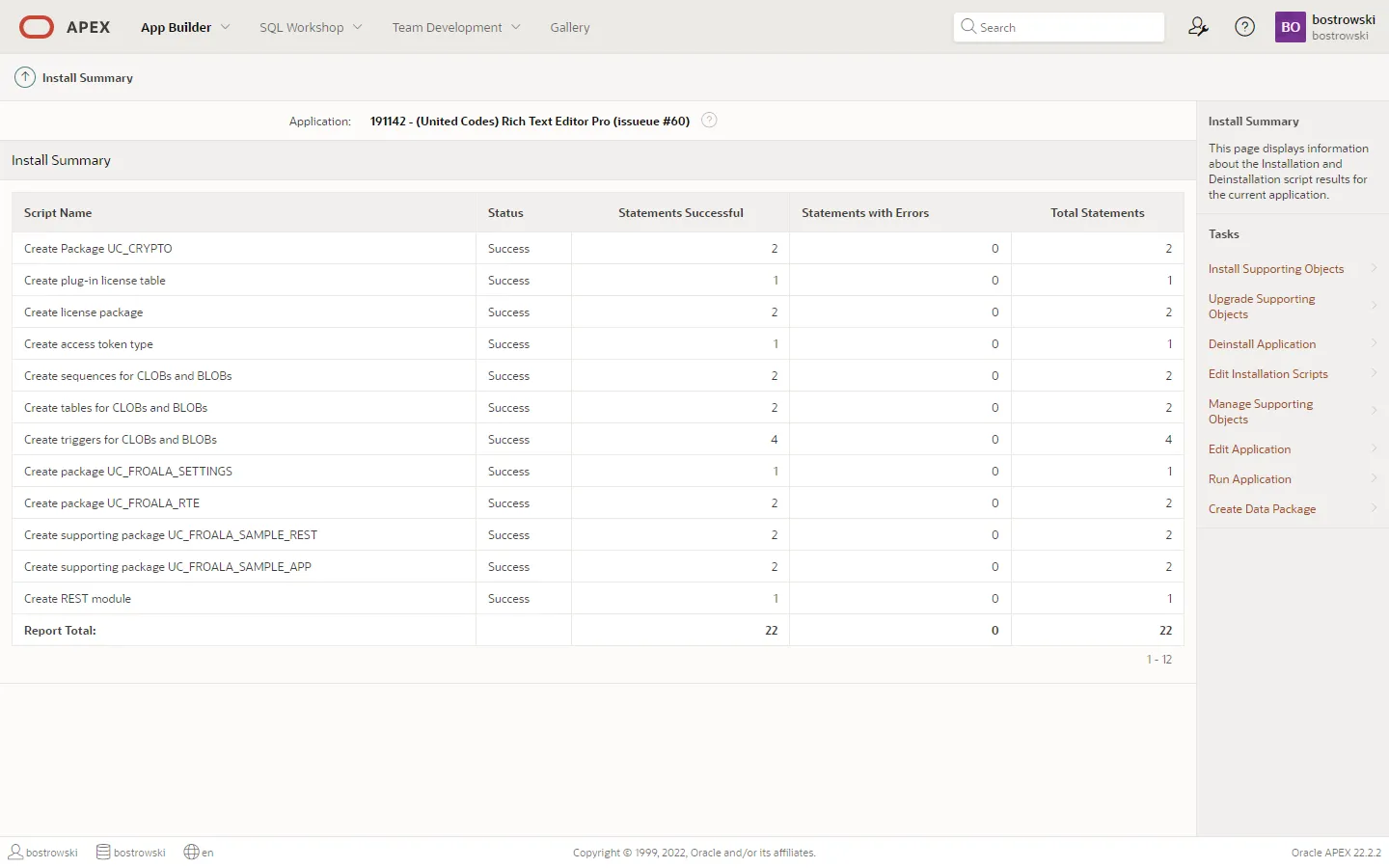This screenshot has height=868, width=1389.
Task: Expand the SQL Workshop dropdown arrow
Action: pyautogui.click(x=358, y=27)
